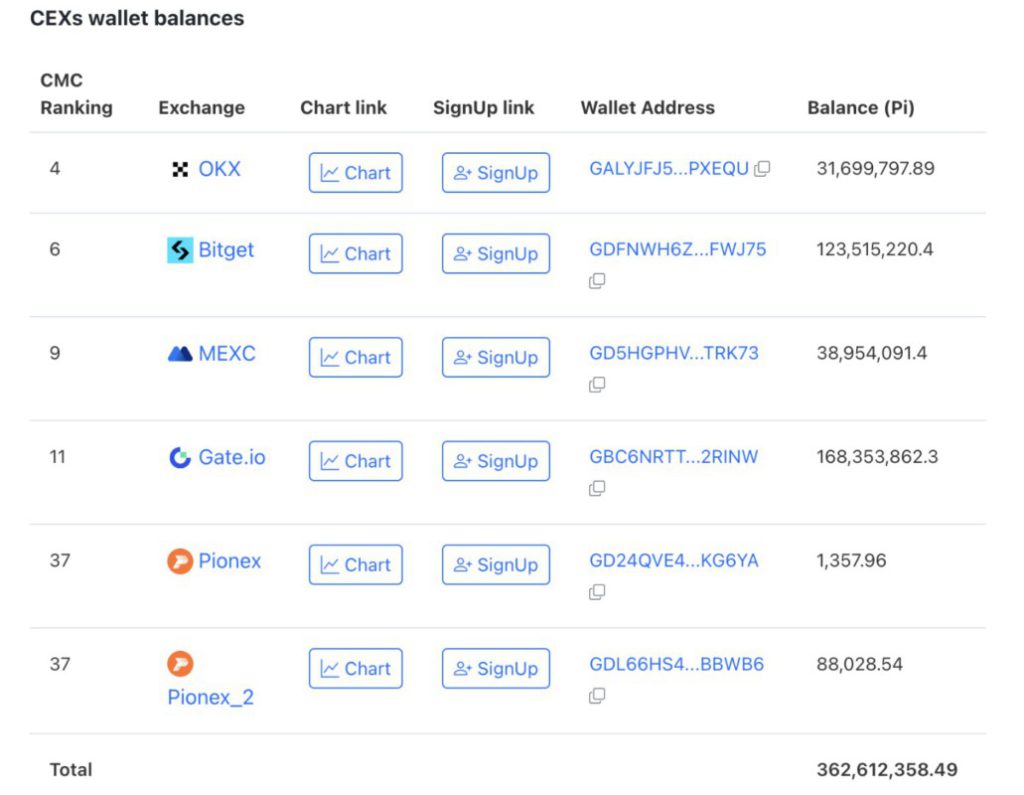Click the OKX exchange logo icon
1024x795 pixels.
[180, 169]
